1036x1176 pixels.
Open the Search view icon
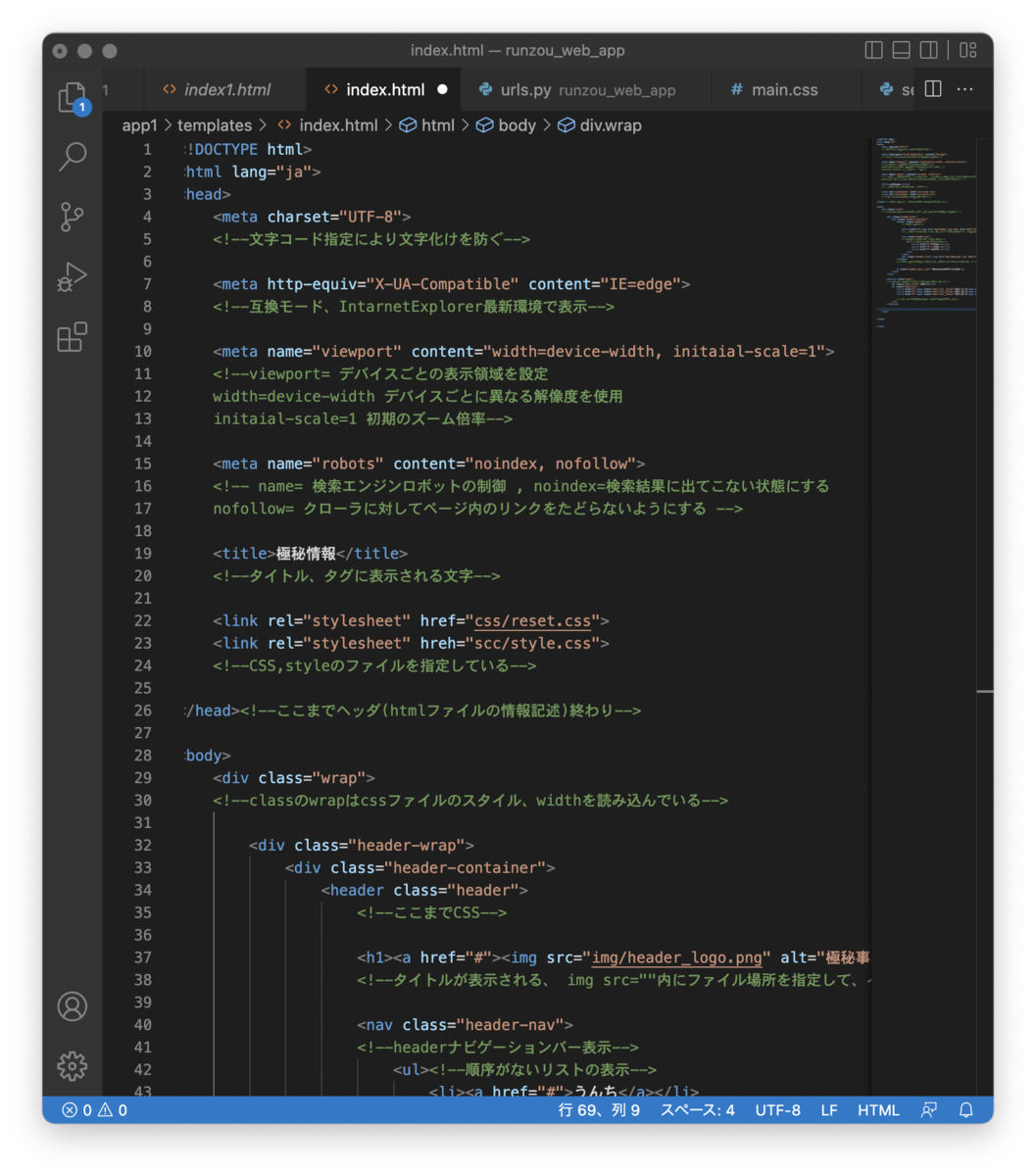click(73, 157)
